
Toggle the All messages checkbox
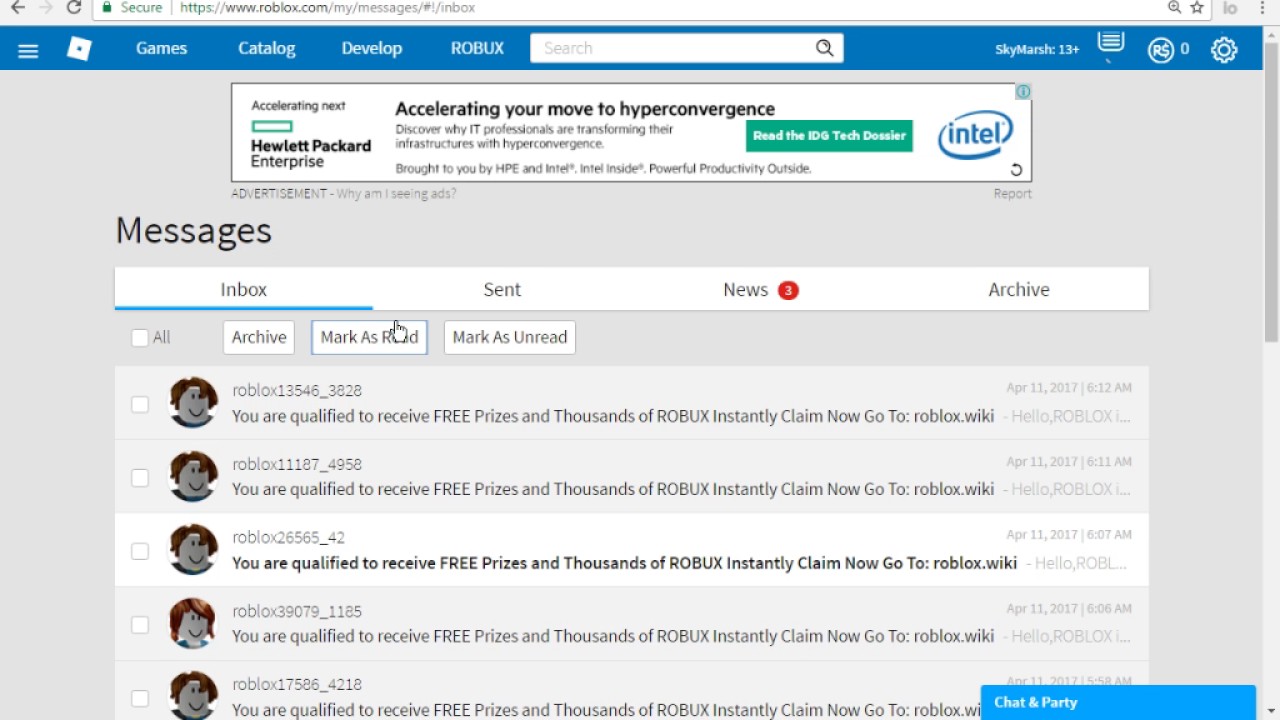[x=140, y=338]
